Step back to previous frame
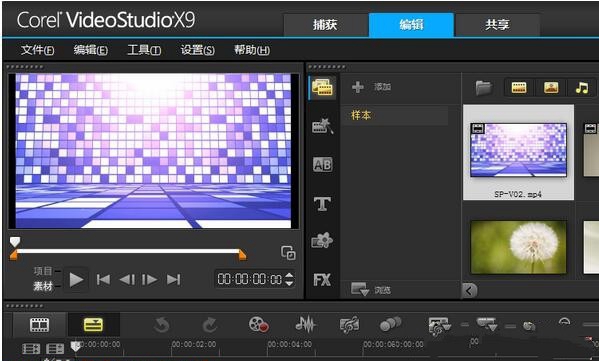The height and width of the screenshot is (361, 599). [x=127, y=280]
